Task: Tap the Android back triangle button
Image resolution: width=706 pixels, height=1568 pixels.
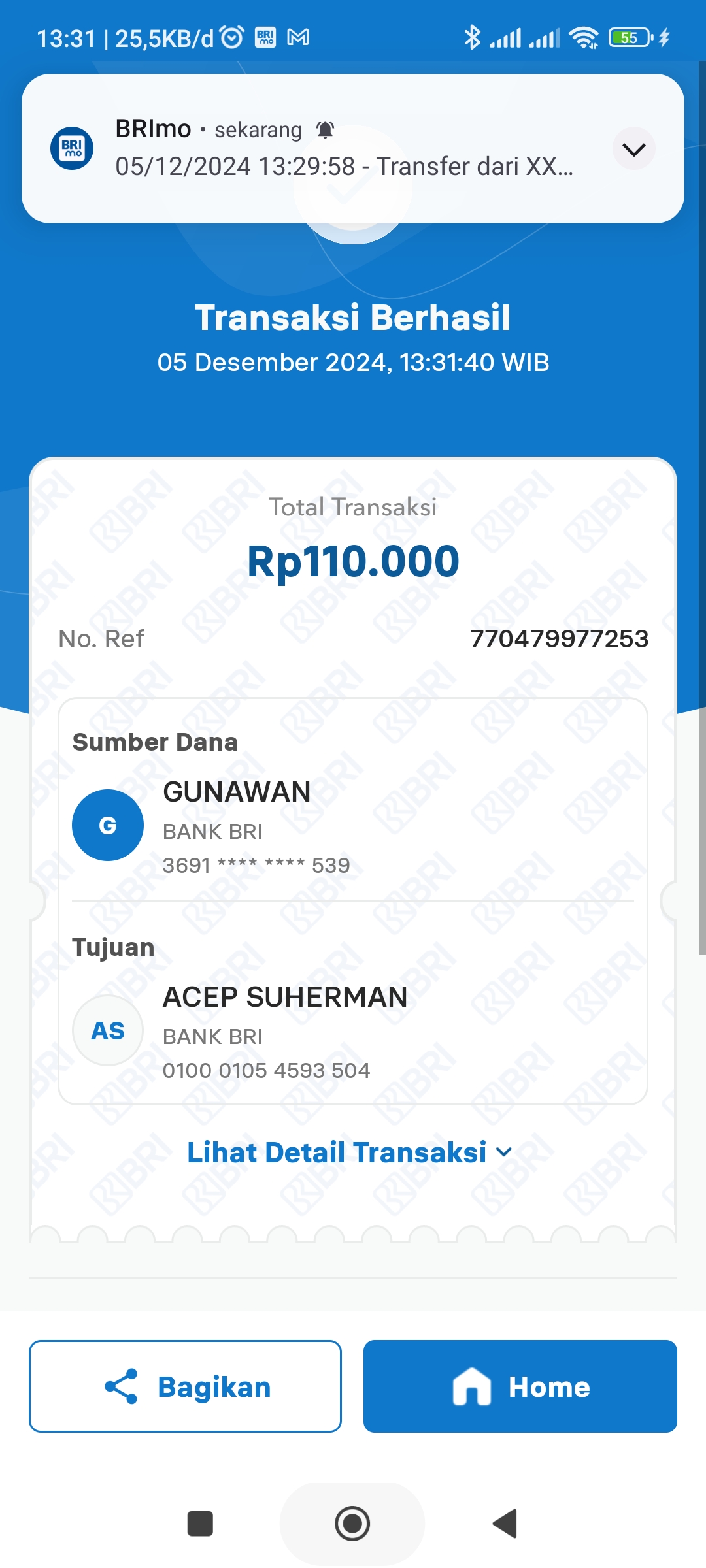Action: click(x=505, y=1524)
